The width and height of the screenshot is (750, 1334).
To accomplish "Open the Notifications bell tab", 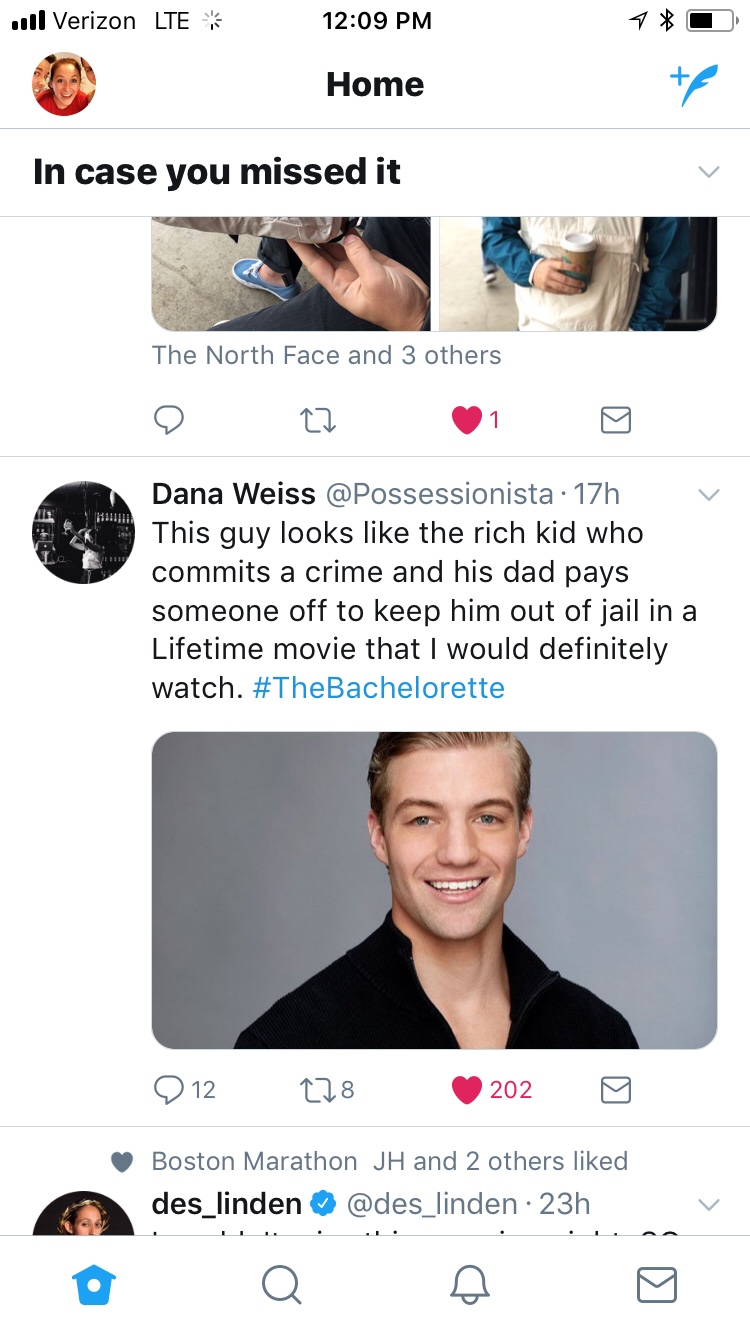I will [469, 1285].
